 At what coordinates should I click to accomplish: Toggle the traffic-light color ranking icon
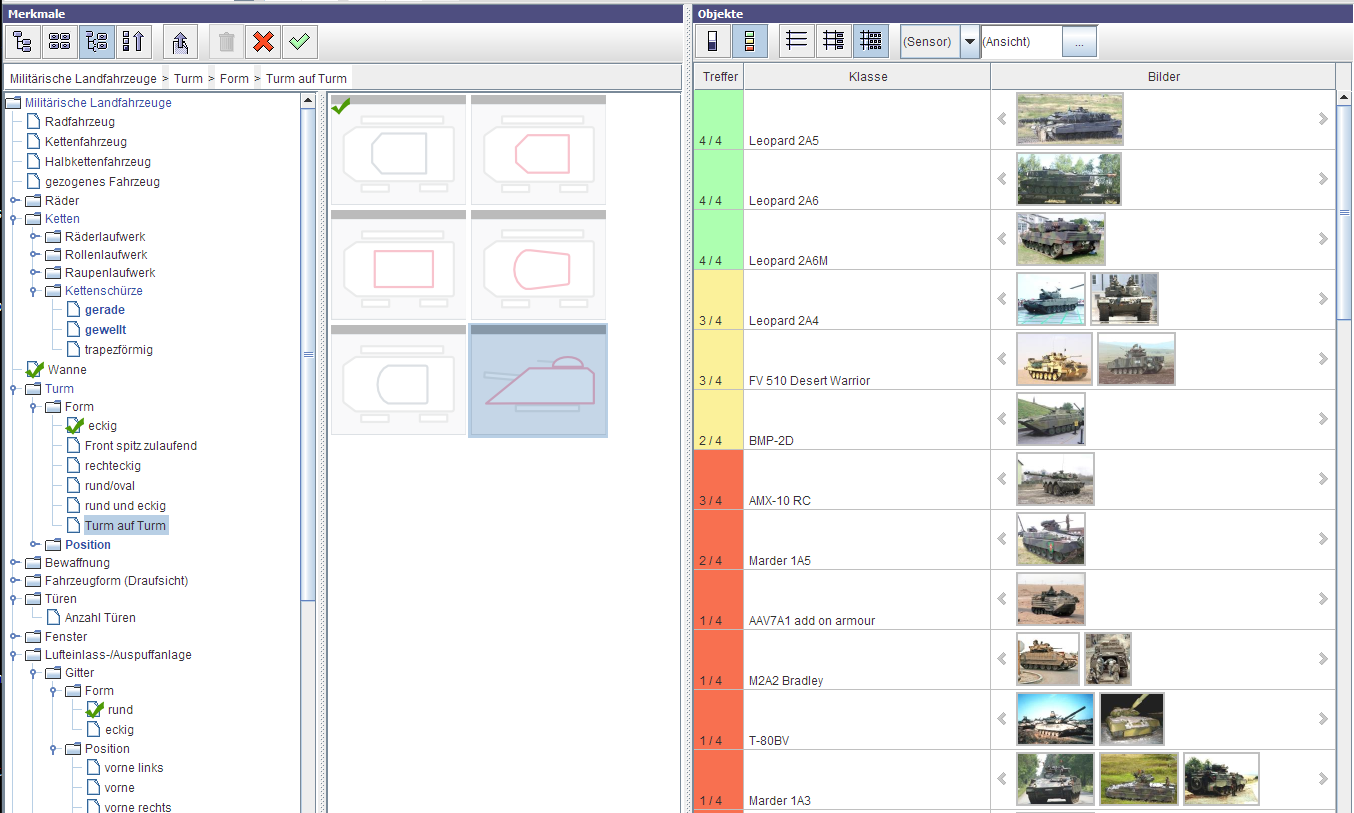750,42
